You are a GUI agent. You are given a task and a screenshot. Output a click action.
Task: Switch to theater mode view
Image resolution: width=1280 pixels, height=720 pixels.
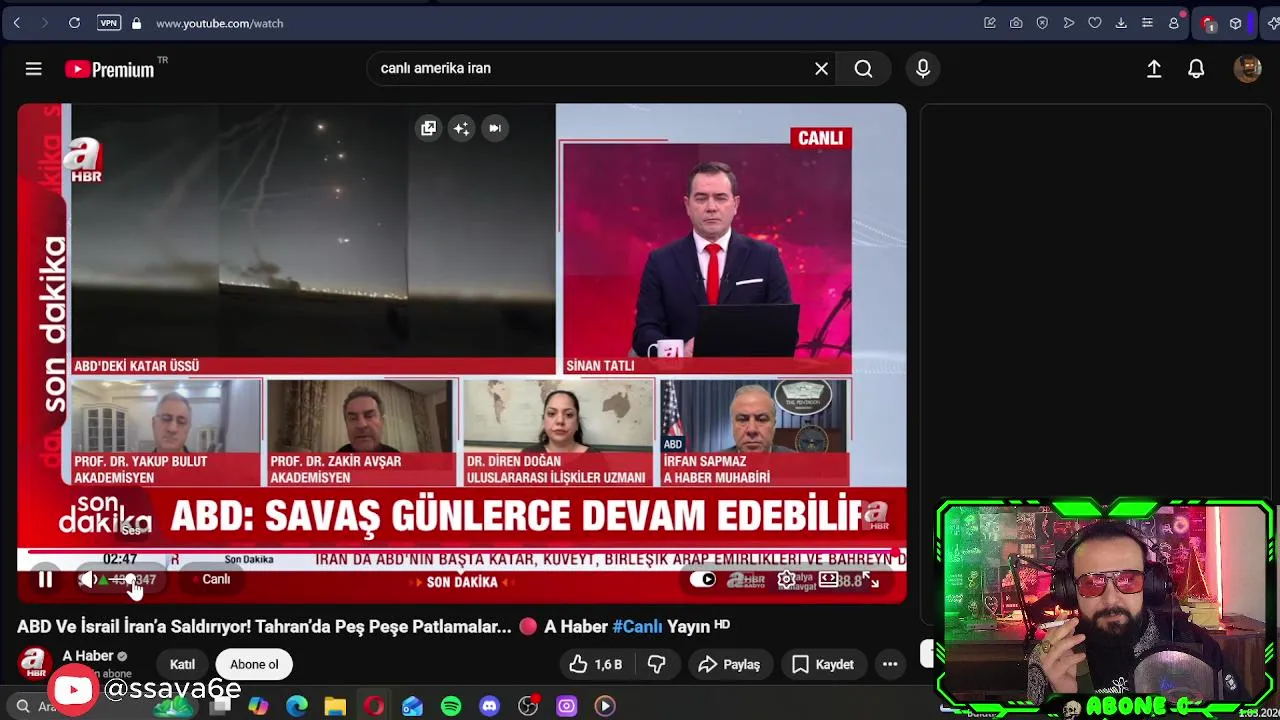point(829,579)
